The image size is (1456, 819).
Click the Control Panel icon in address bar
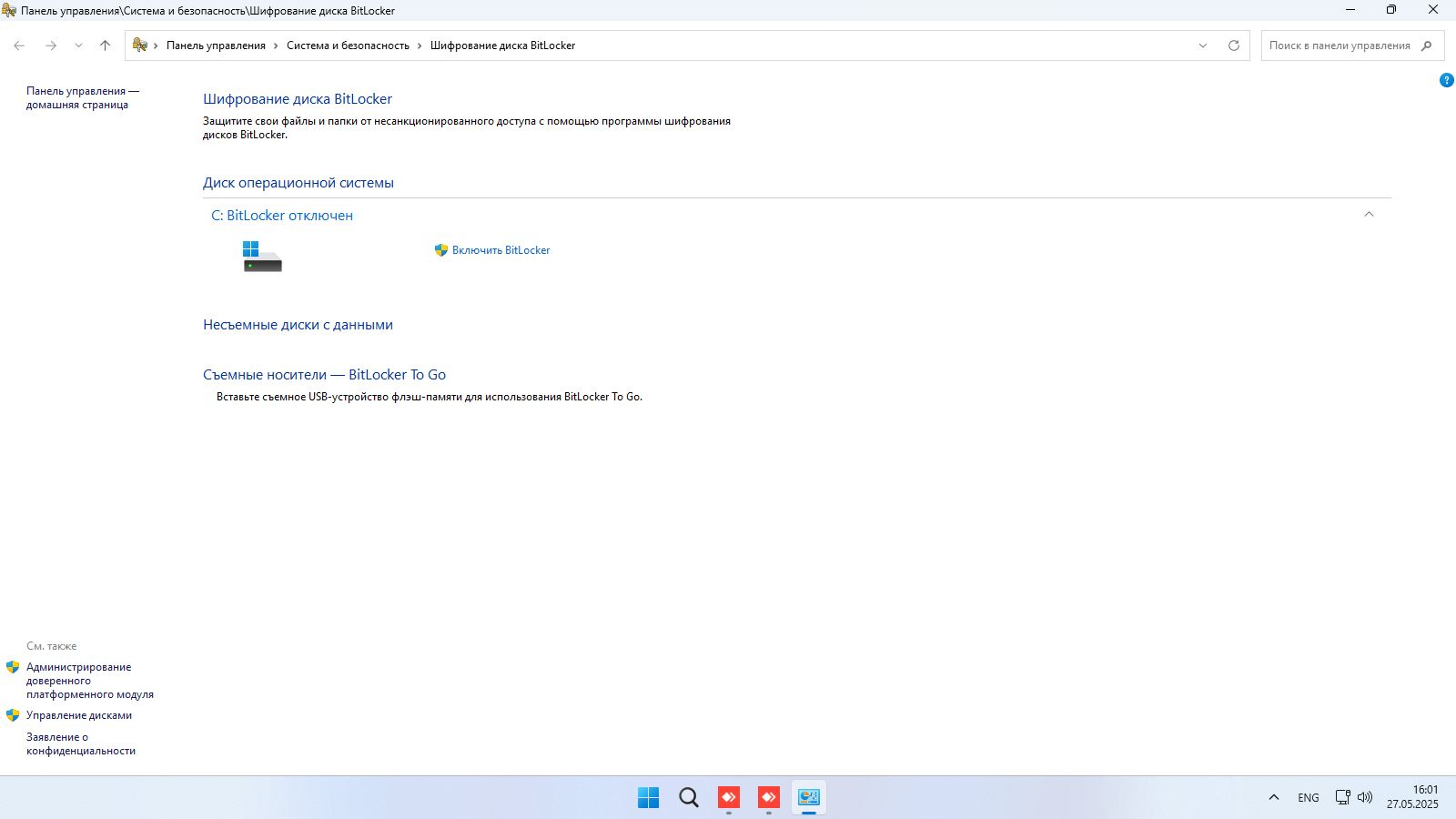pos(140,45)
